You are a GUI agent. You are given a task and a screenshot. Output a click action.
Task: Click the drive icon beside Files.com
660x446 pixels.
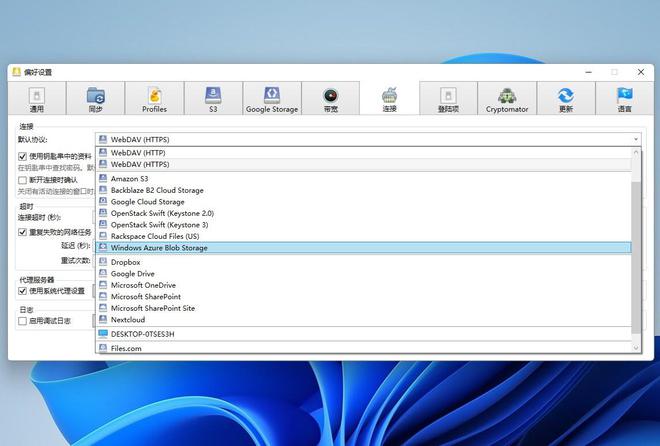(x=103, y=348)
